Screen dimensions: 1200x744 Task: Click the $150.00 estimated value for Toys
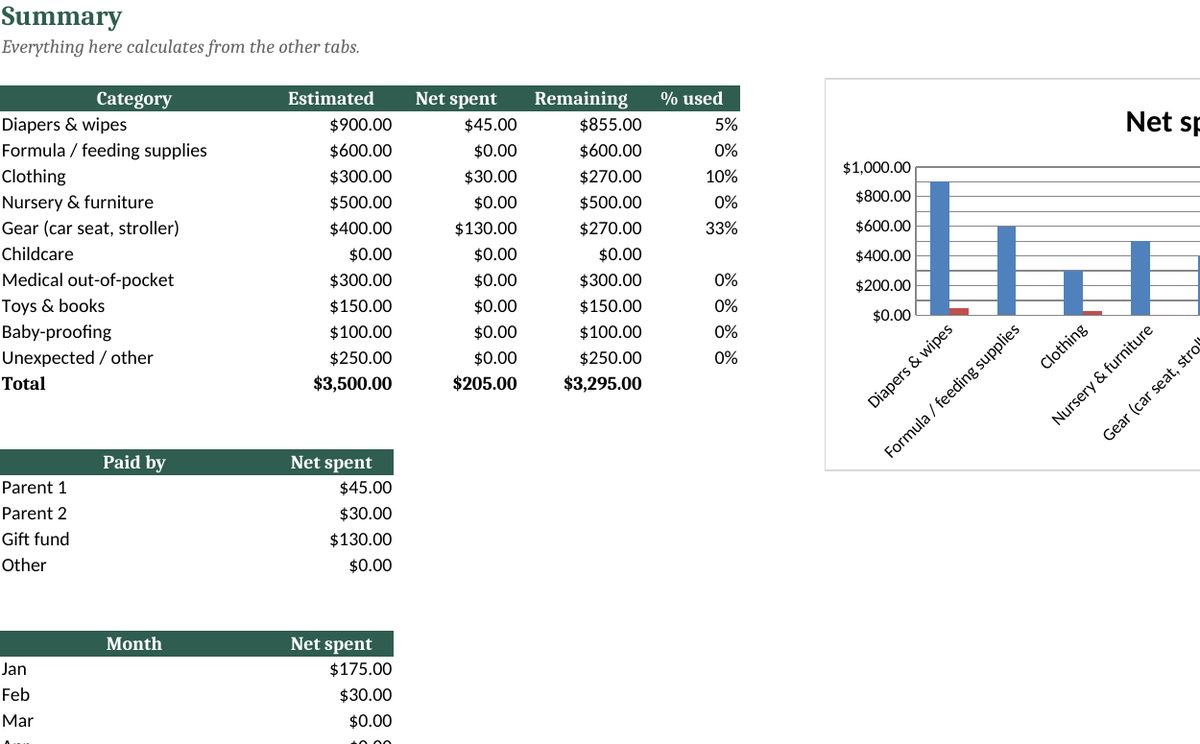[x=361, y=307]
